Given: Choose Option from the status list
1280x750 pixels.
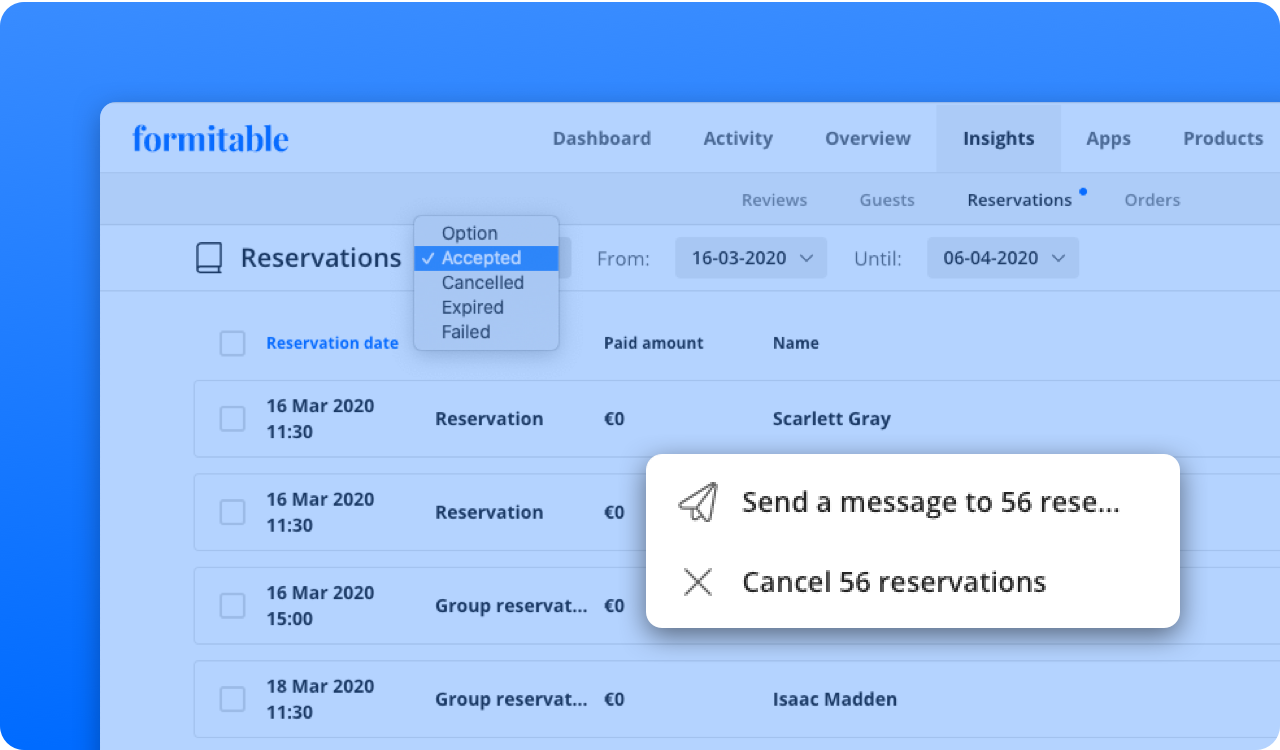Looking at the screenshot, I should point(469,233).
